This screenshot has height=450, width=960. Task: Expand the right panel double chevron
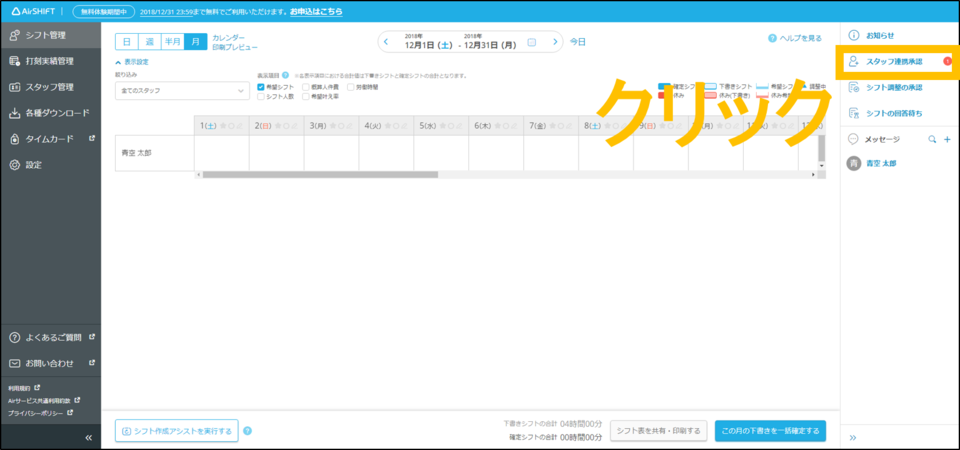[x=853, y=437]
